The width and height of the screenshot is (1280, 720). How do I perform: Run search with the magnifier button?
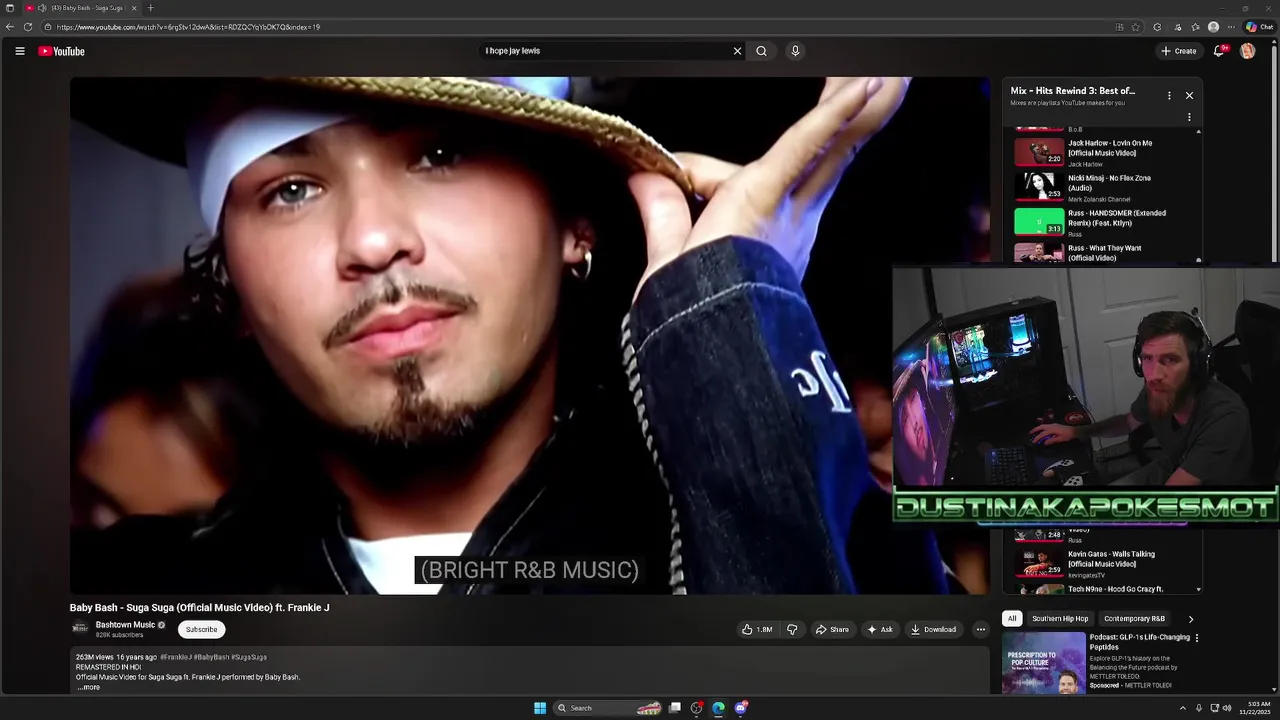(761, 51)
